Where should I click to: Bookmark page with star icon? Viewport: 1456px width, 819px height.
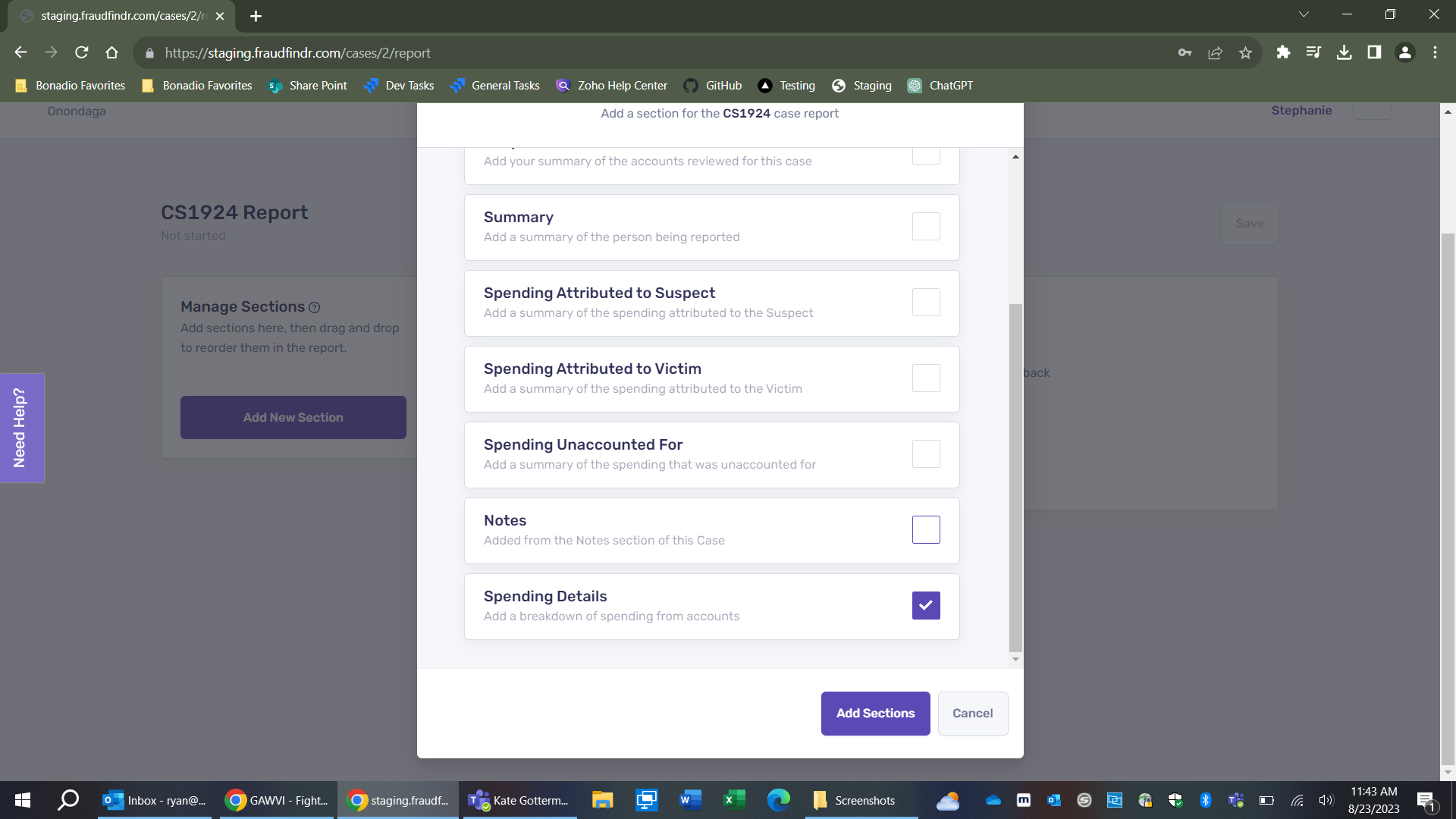(x=1245, y=52)
